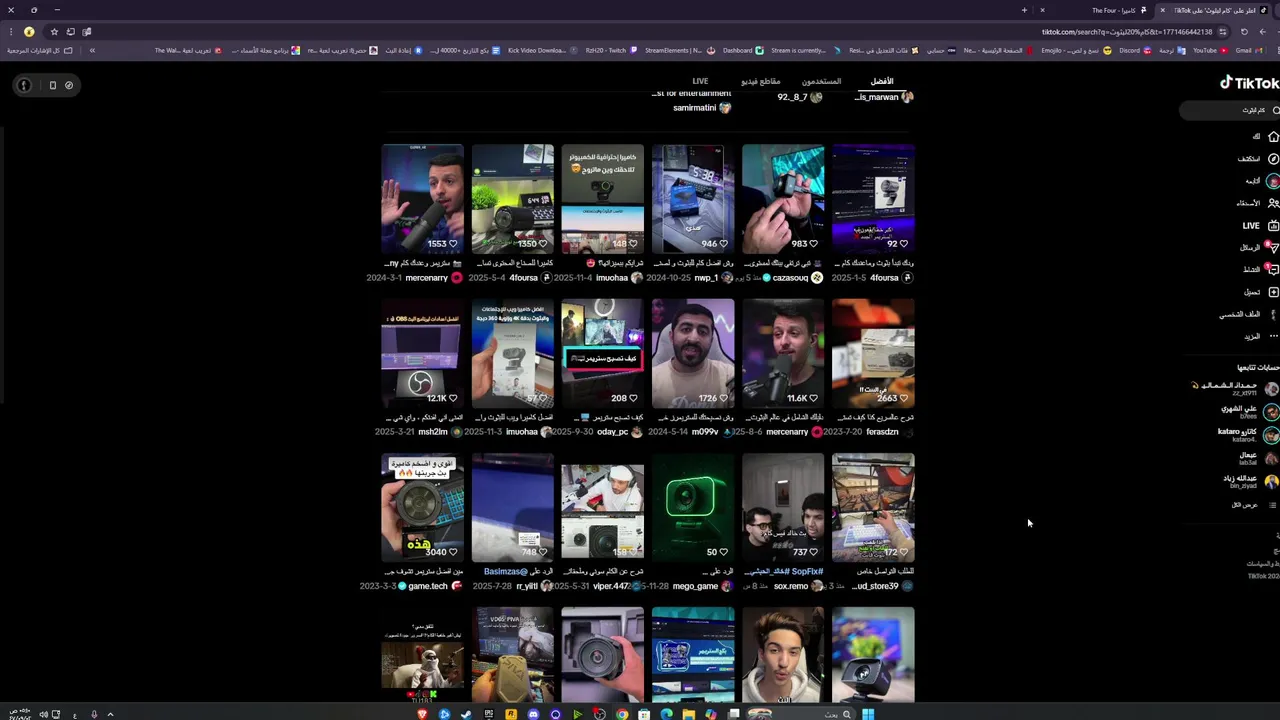
Task: Click the Upload plus icon in sidebar
Action: pyautogui.click(x=1273, y=292)
